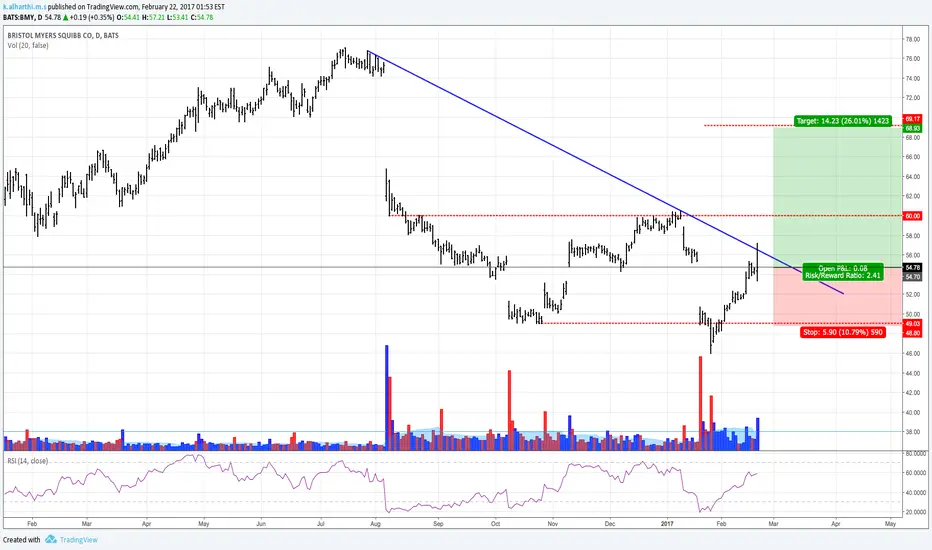Image resolution: width=932 pixels, height=550 pixels.
Task: Click the Jun label on time axis
Action: 261,524
